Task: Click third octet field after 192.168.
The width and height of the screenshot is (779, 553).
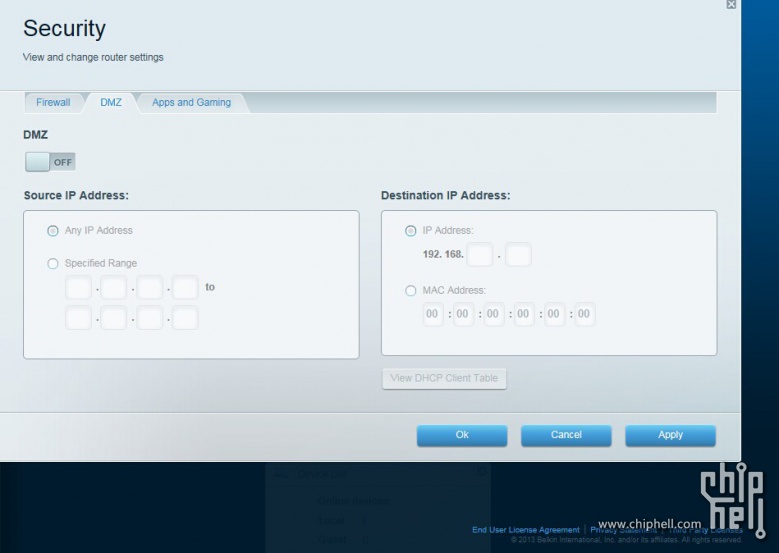Action: click(x=480, y=254)
